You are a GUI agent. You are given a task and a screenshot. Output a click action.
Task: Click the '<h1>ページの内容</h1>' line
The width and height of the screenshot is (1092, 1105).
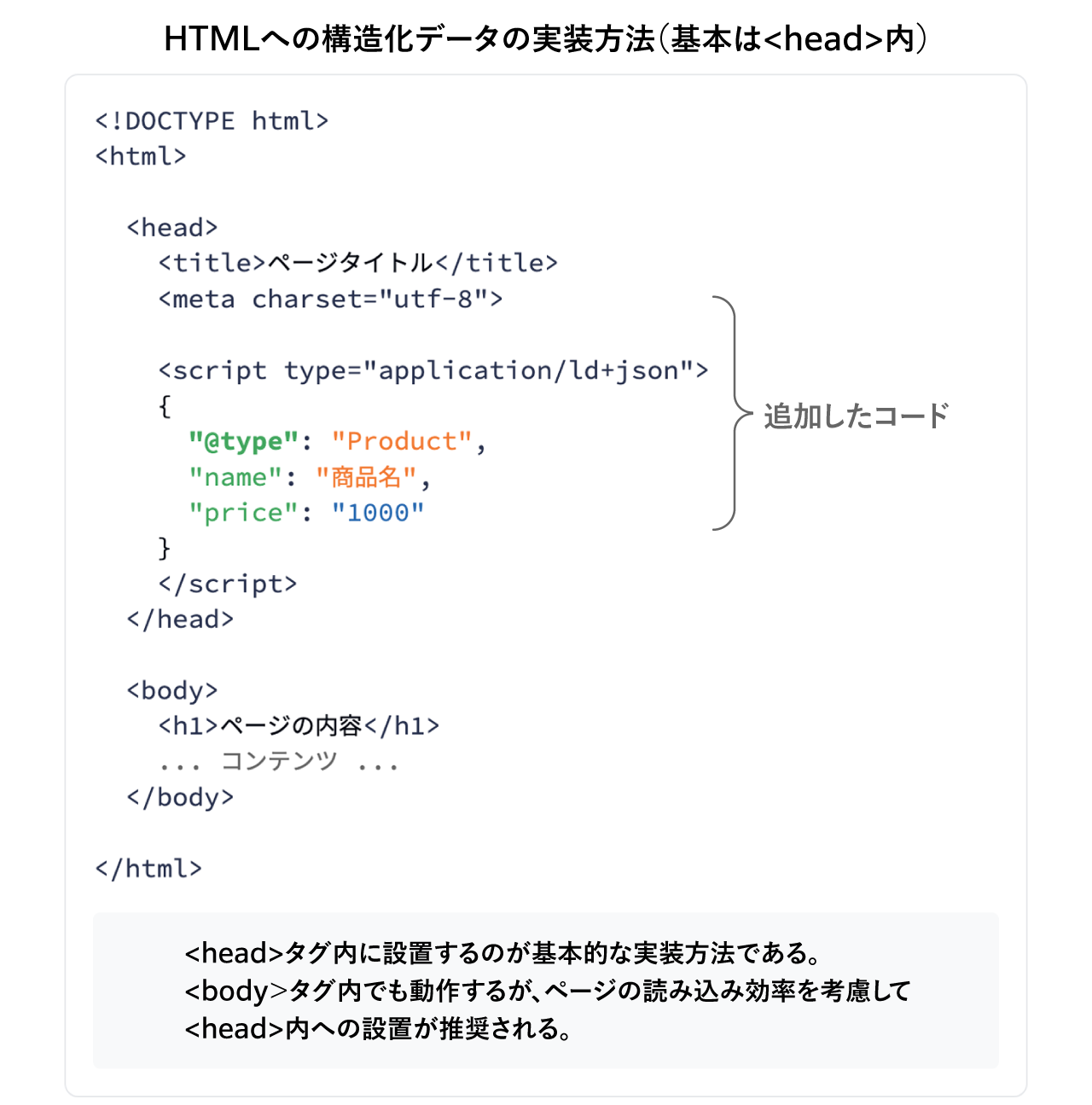coord(299,726)
